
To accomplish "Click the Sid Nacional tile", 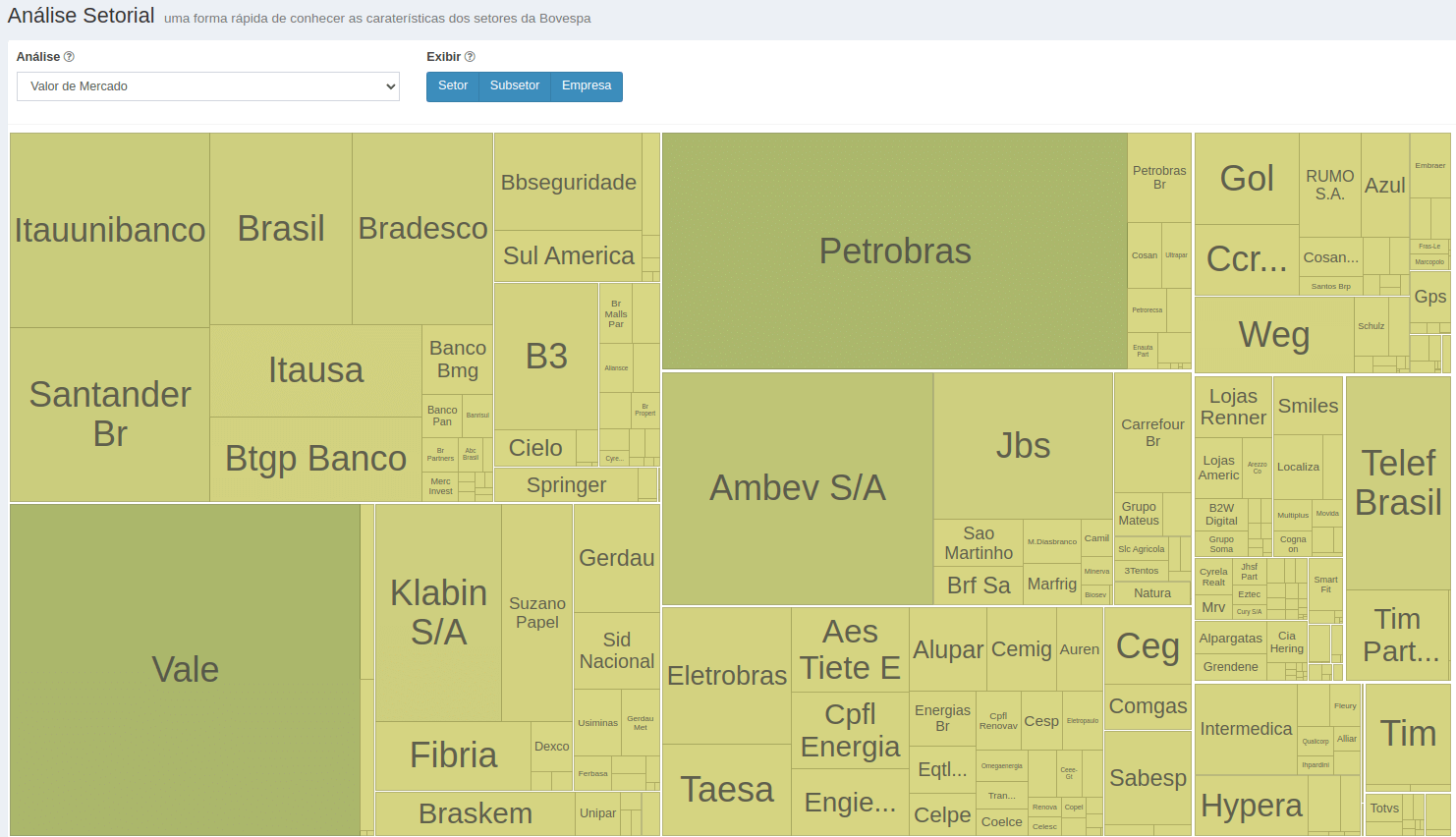I will tap(617, 651).
